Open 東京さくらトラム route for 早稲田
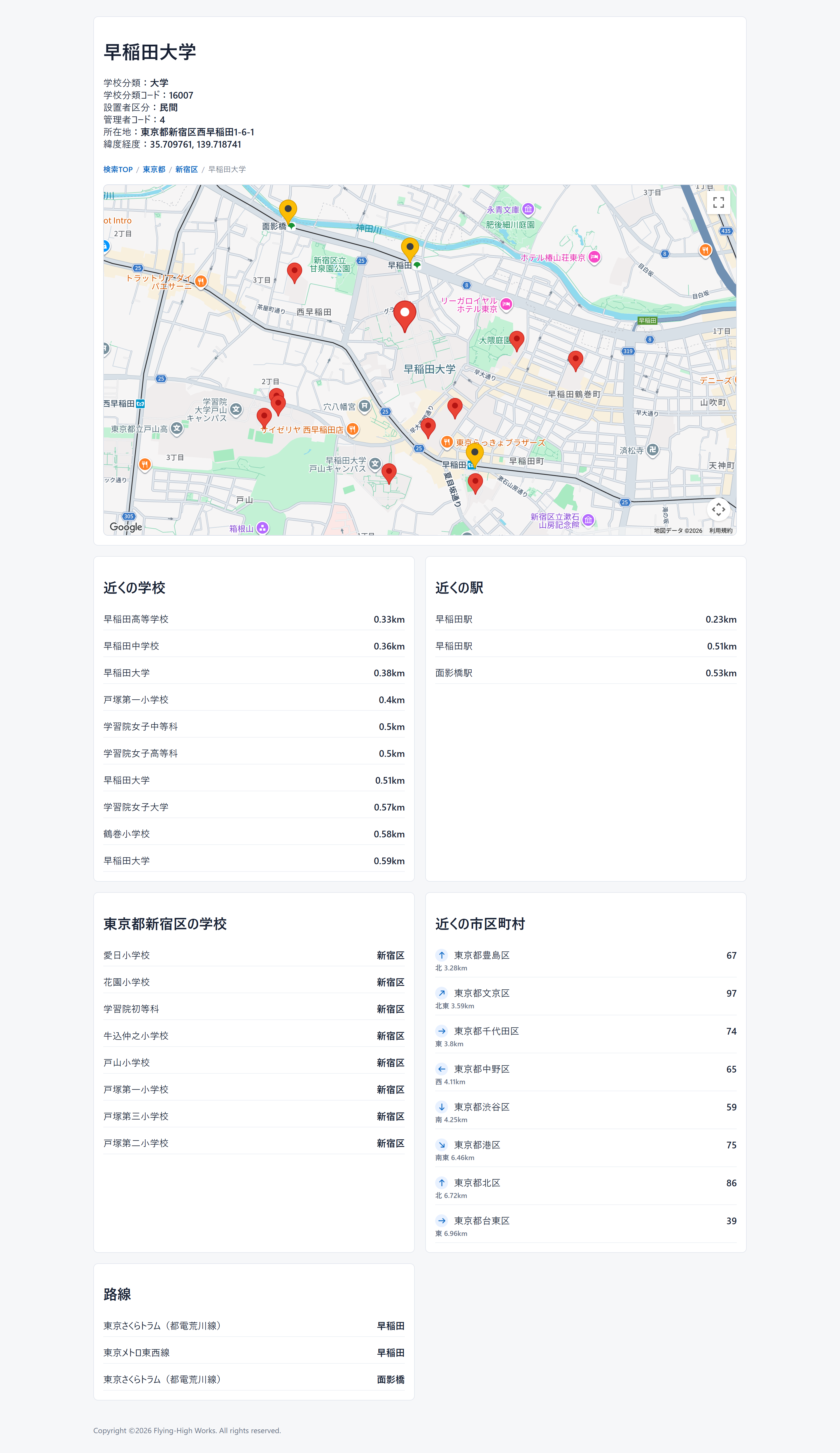The height and width of the screenshot is (1453, 840). click(x=254, y=1325)
